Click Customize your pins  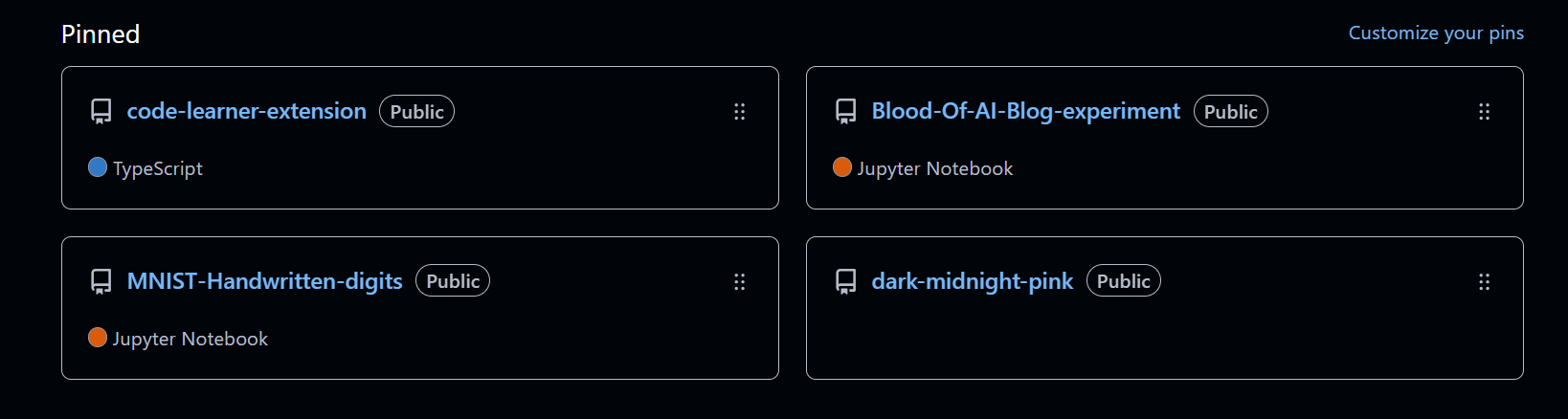coord(1436,33)
